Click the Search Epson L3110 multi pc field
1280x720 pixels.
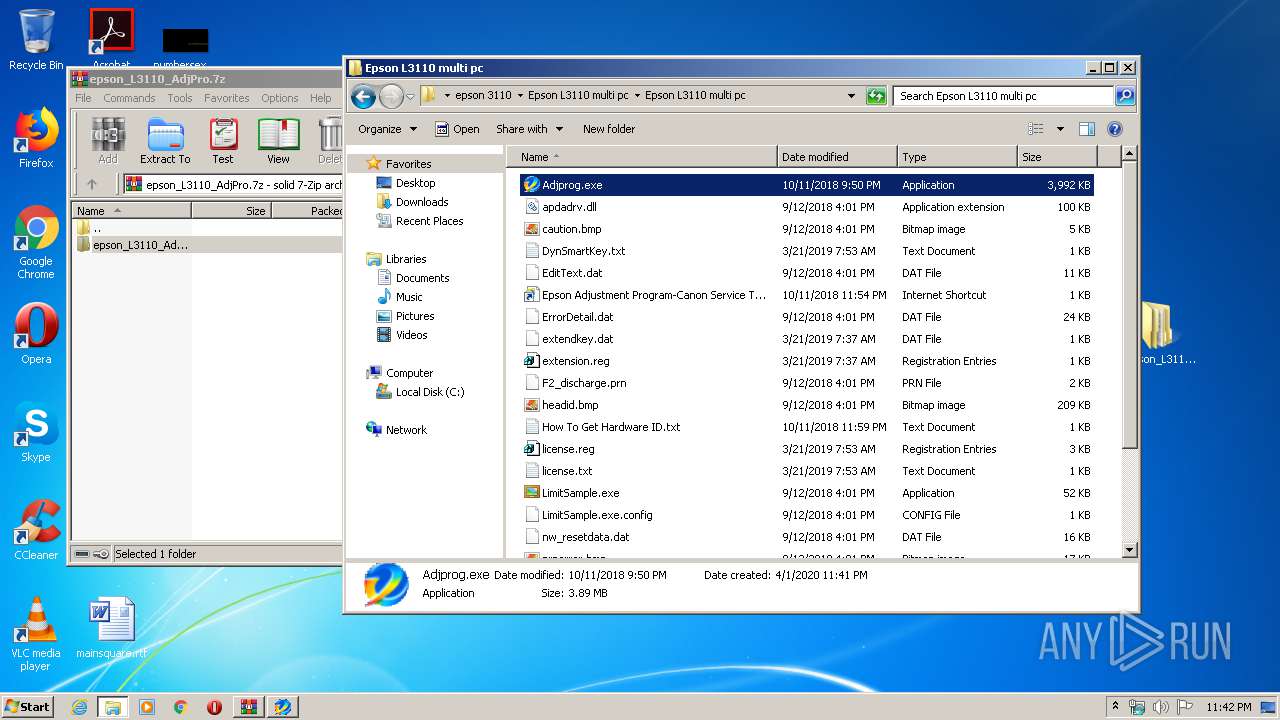[x=1003, y=96]
